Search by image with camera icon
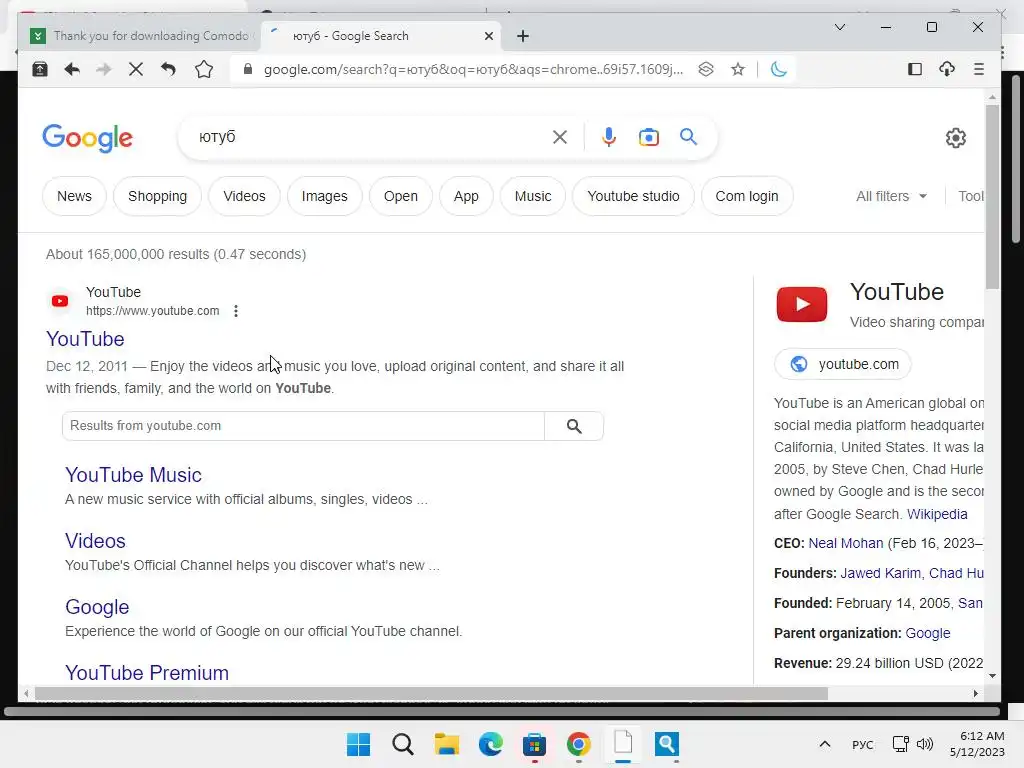 pos(648,137)
